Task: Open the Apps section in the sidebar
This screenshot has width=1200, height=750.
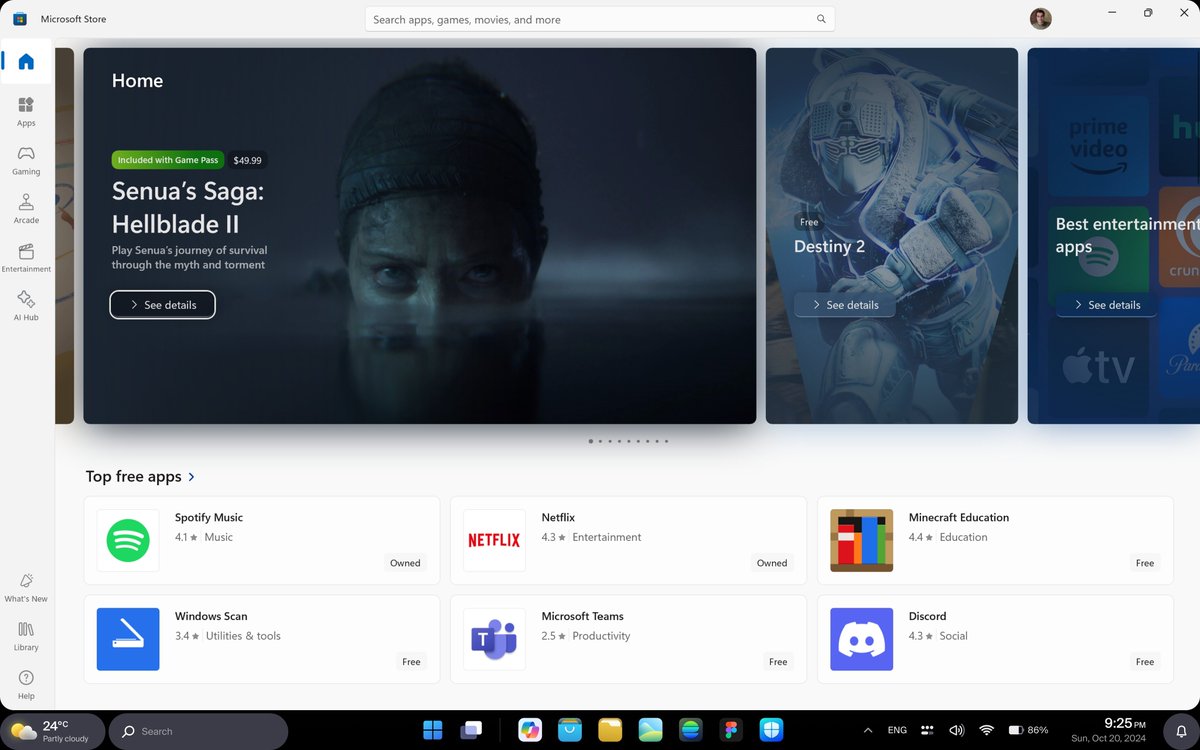Action: point(25,108)
